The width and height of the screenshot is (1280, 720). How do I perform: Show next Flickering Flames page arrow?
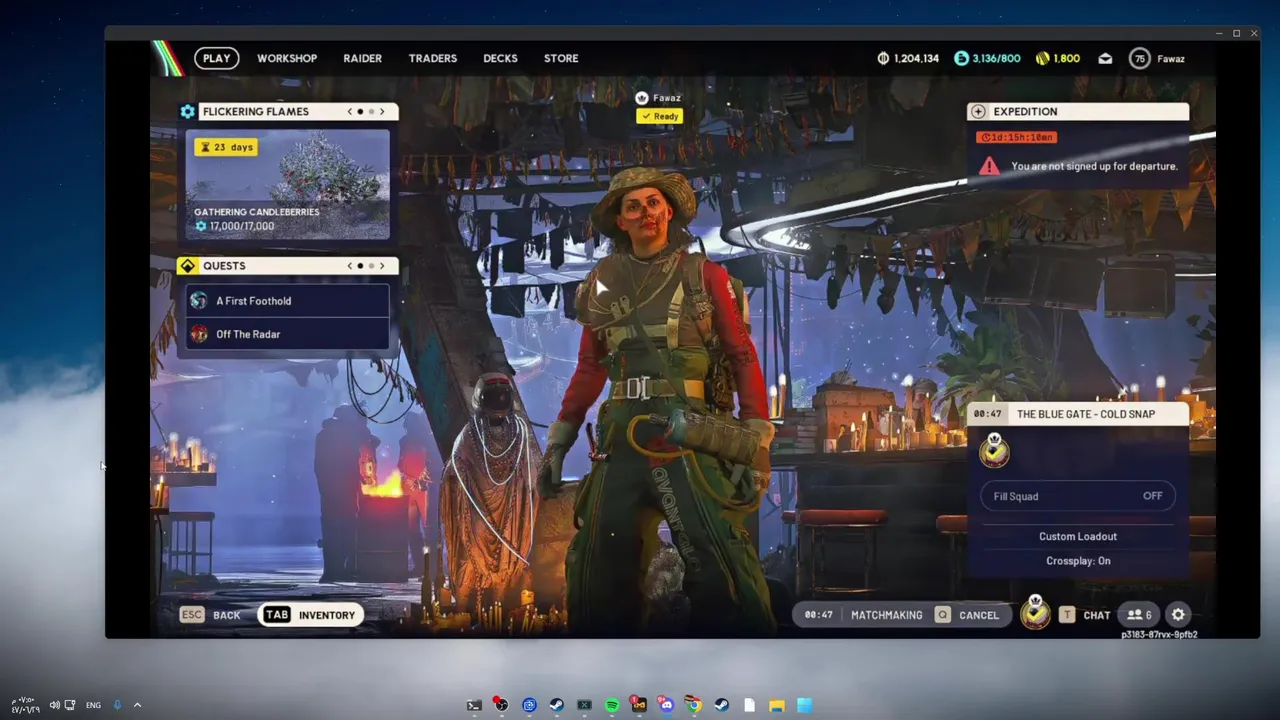[x=382, y=111]
